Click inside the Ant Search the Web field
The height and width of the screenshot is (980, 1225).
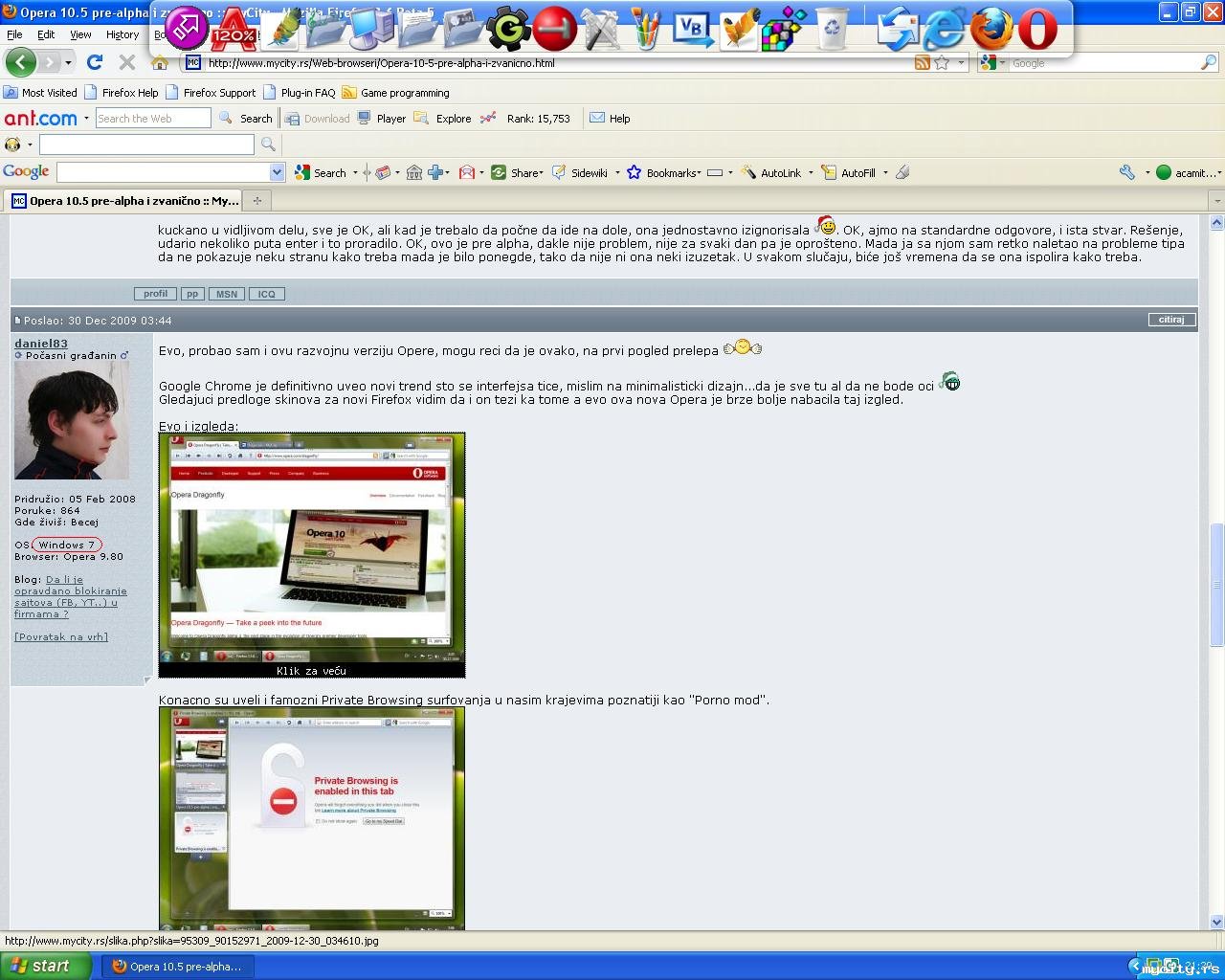pos(153,119)
